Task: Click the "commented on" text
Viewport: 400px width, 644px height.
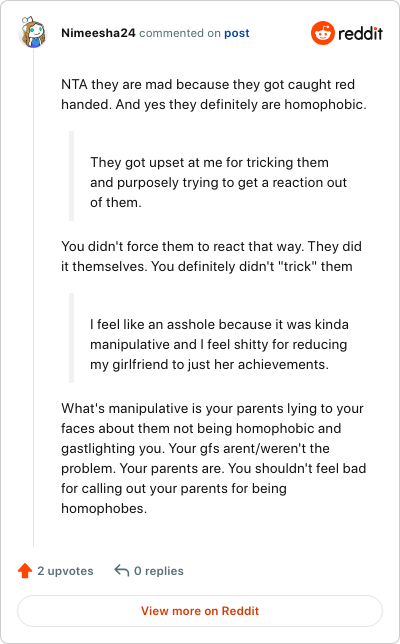Action: point(180,33)
